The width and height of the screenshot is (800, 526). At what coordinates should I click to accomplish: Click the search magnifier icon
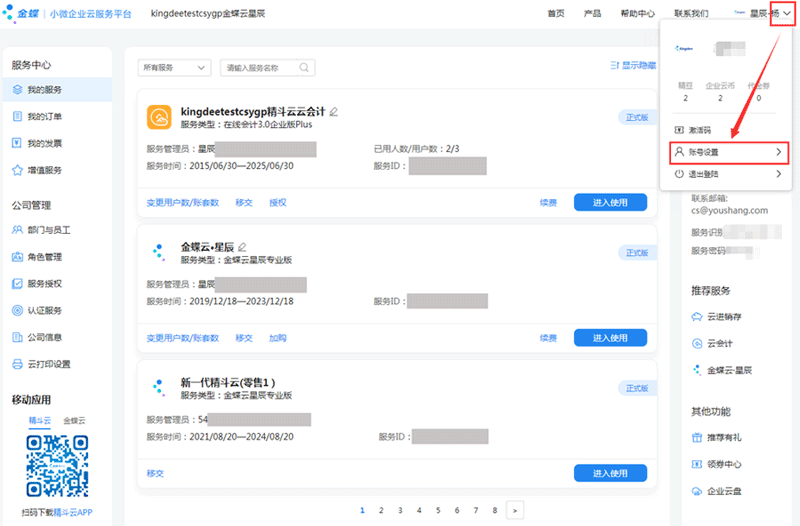coord(304,67)
